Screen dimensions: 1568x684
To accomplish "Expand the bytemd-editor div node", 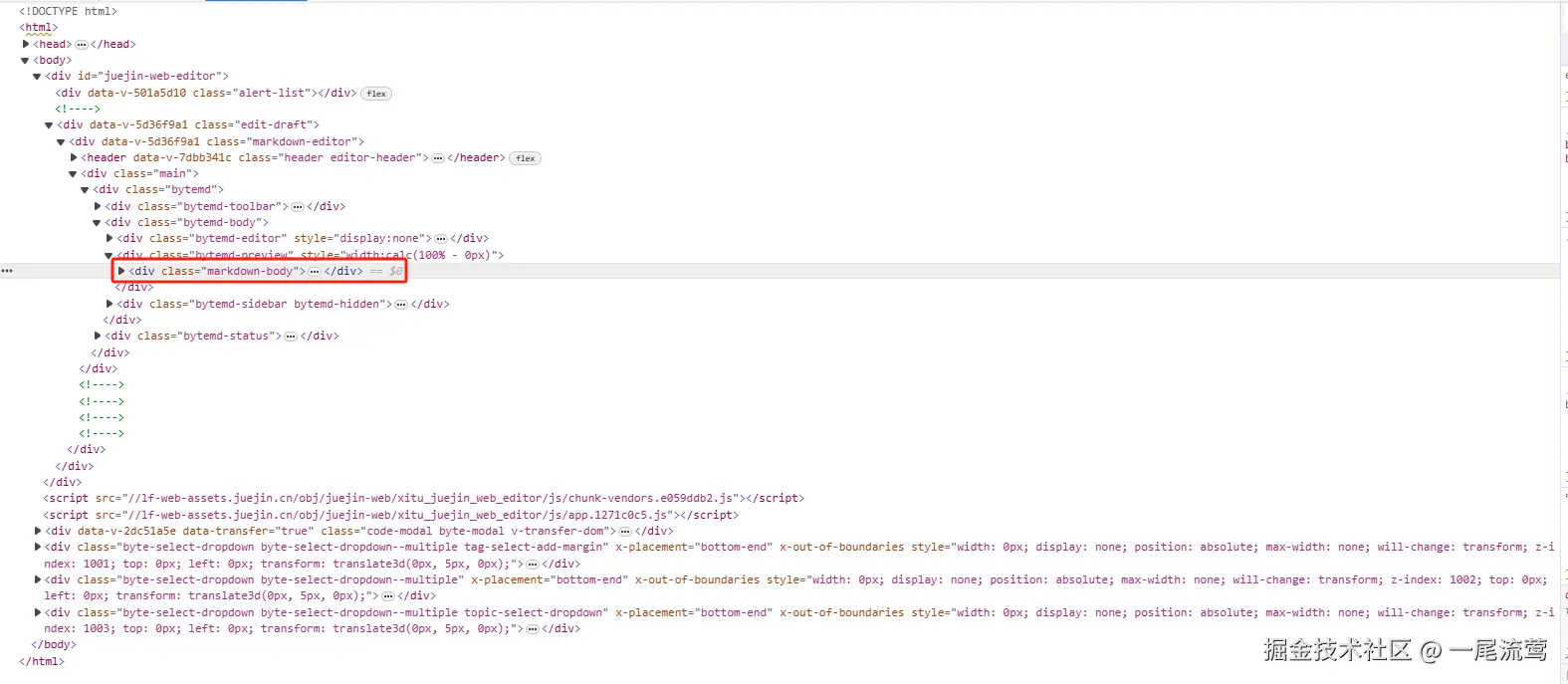I will coord(109,238).
